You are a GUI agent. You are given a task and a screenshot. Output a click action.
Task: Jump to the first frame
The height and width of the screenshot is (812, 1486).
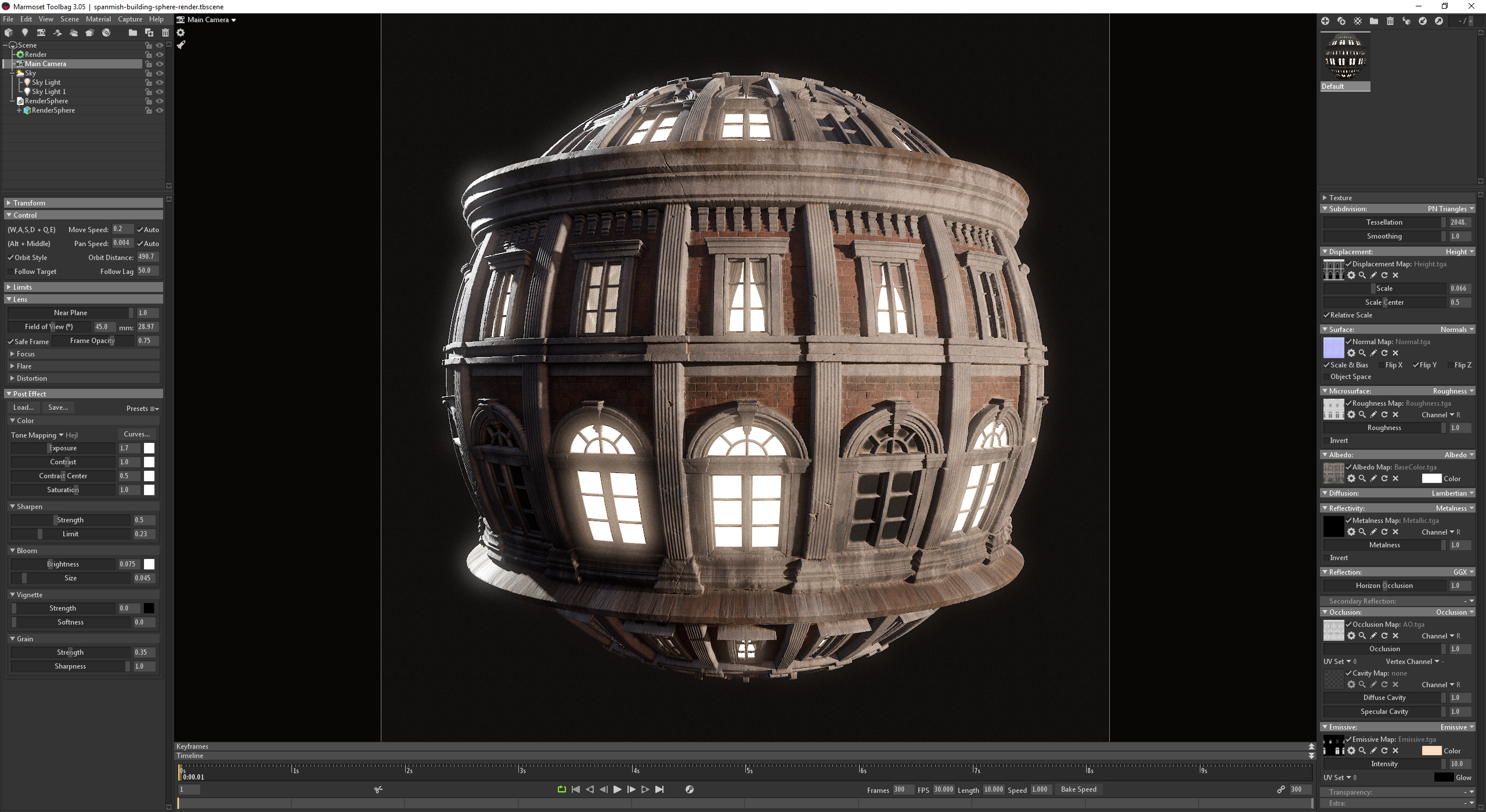point(576,789)
